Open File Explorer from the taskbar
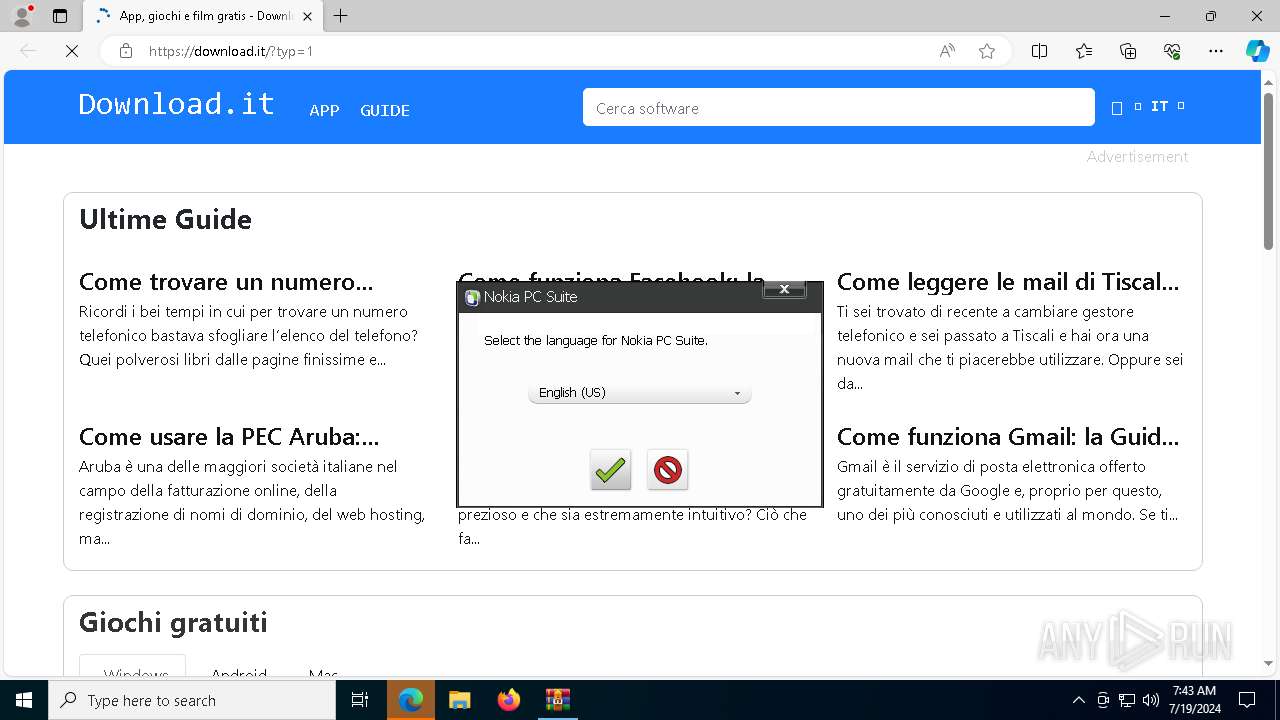Screen dimensions: 1280x720 point(459,700)
